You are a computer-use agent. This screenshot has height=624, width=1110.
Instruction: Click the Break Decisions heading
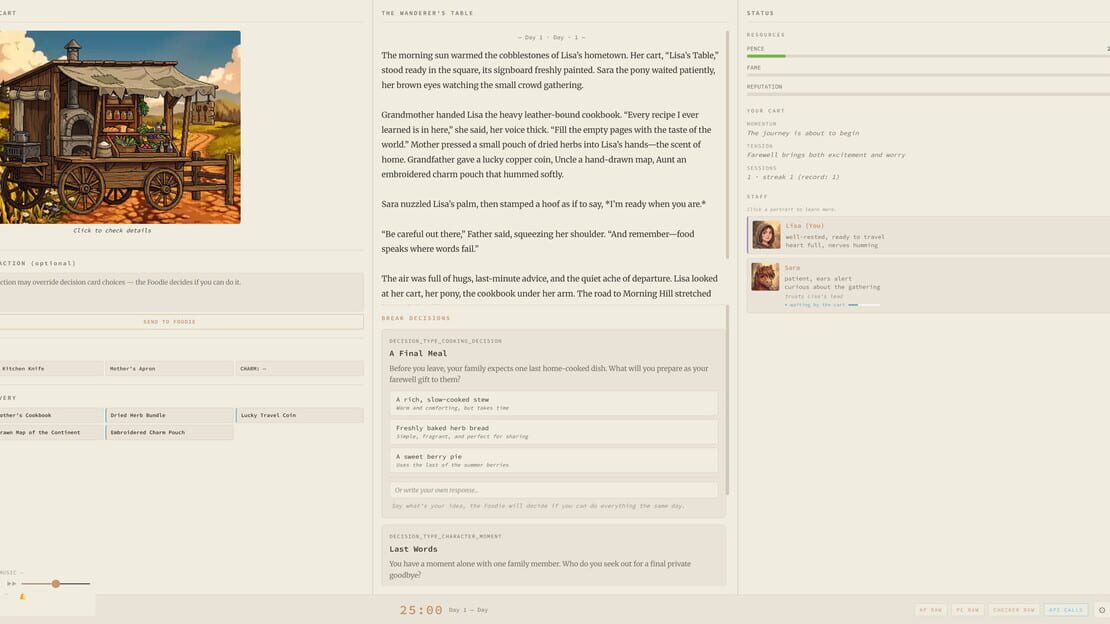pos(416,318)
